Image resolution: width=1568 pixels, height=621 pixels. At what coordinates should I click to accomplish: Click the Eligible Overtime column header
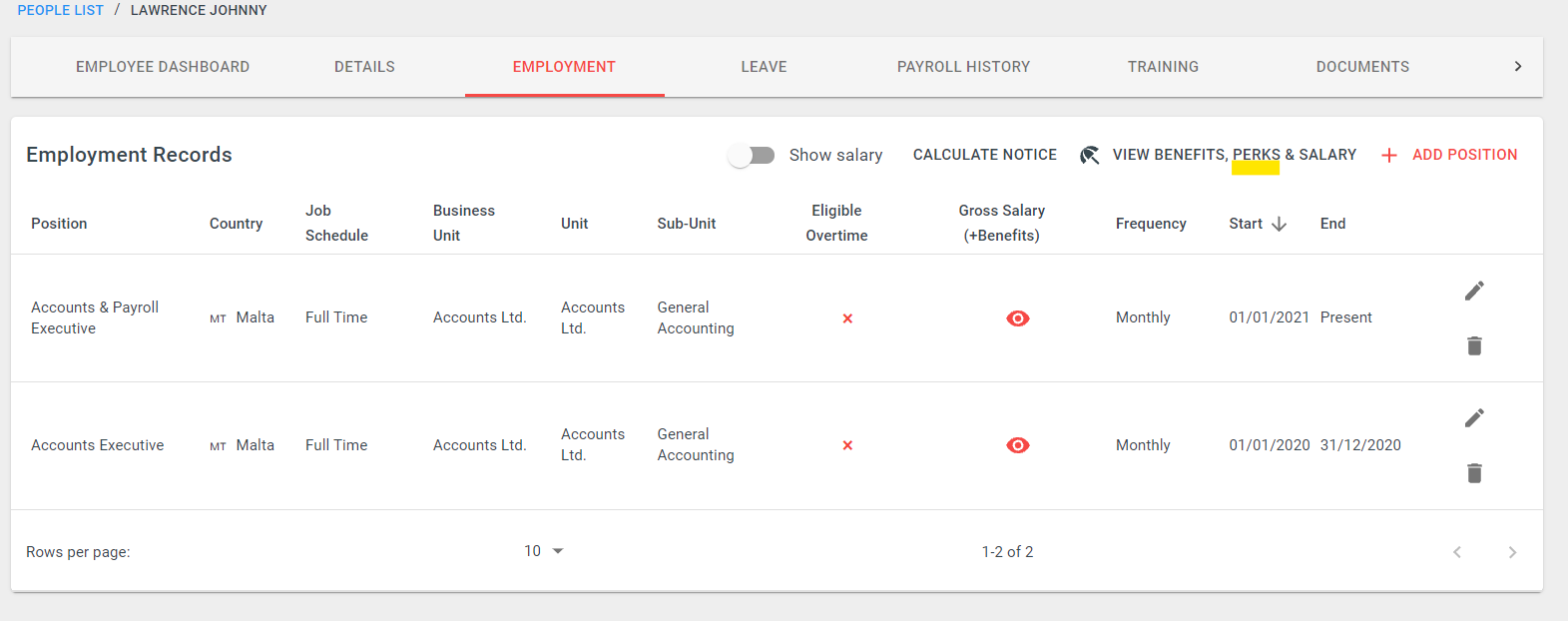click(836, 223)
